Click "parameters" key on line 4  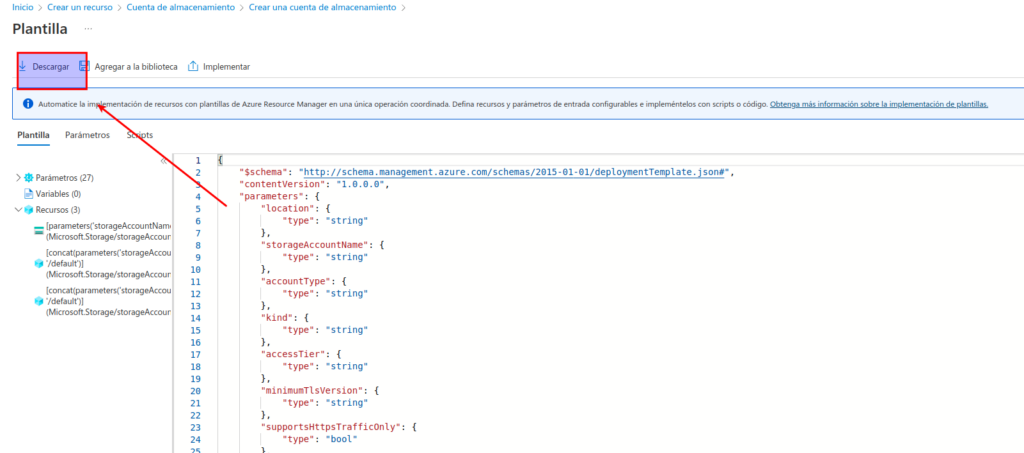[x=269, y=196]
